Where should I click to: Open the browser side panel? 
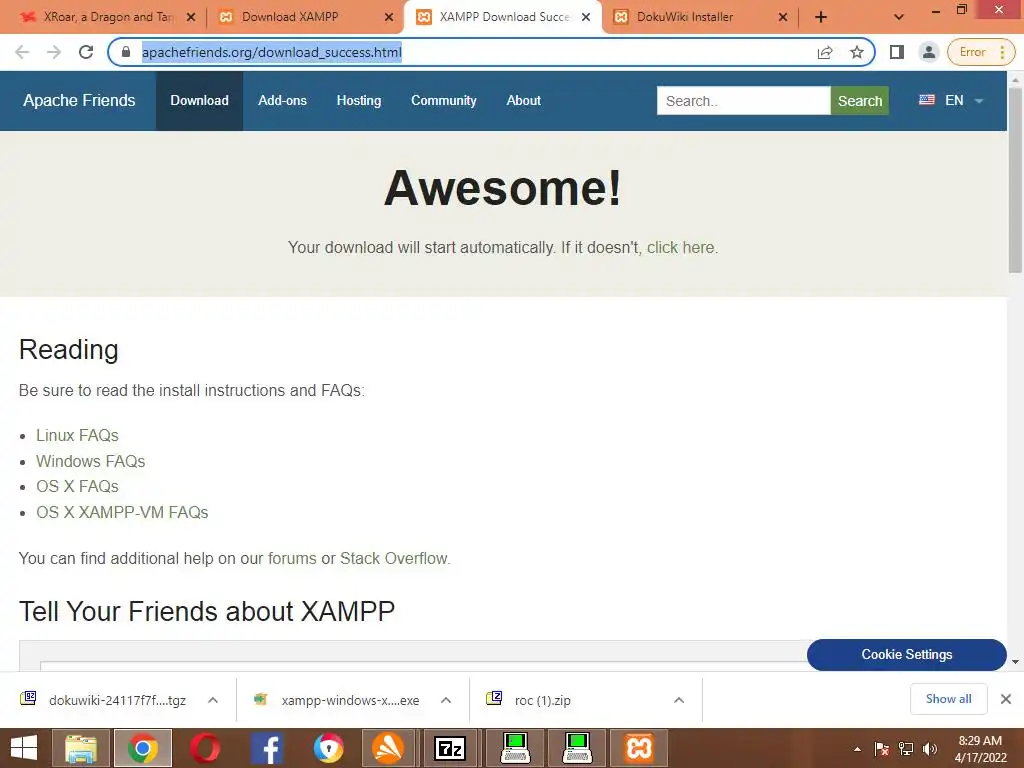click(x=897, y=52)
